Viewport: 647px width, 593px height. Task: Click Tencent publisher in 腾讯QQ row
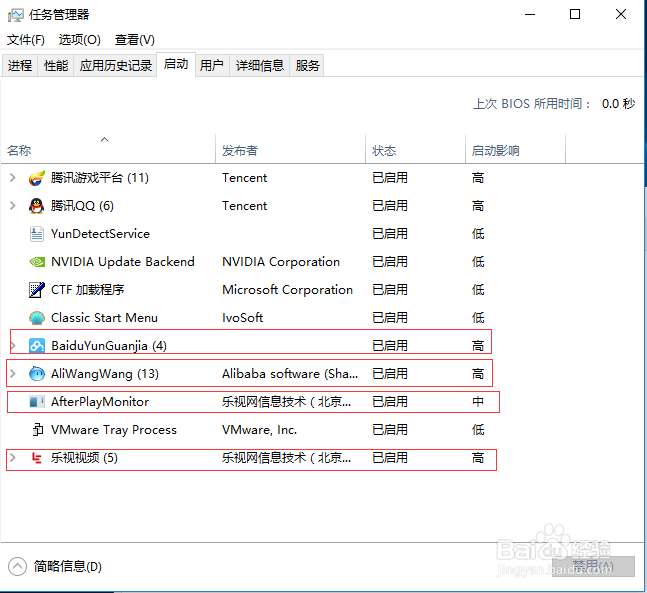click(244, 206)
